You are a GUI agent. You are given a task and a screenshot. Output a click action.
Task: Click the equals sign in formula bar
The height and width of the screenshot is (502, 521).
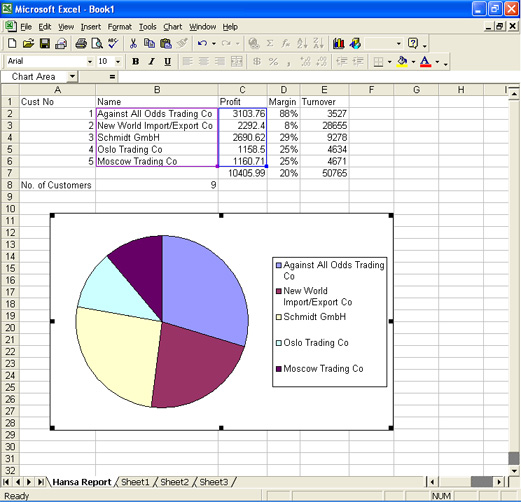tap(112, 77)
